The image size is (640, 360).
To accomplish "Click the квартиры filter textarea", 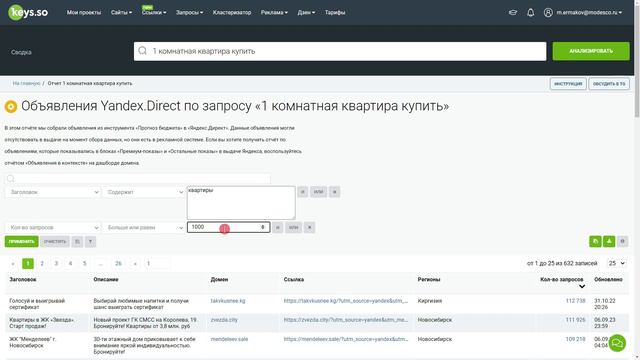I will (x=241, y=202).
